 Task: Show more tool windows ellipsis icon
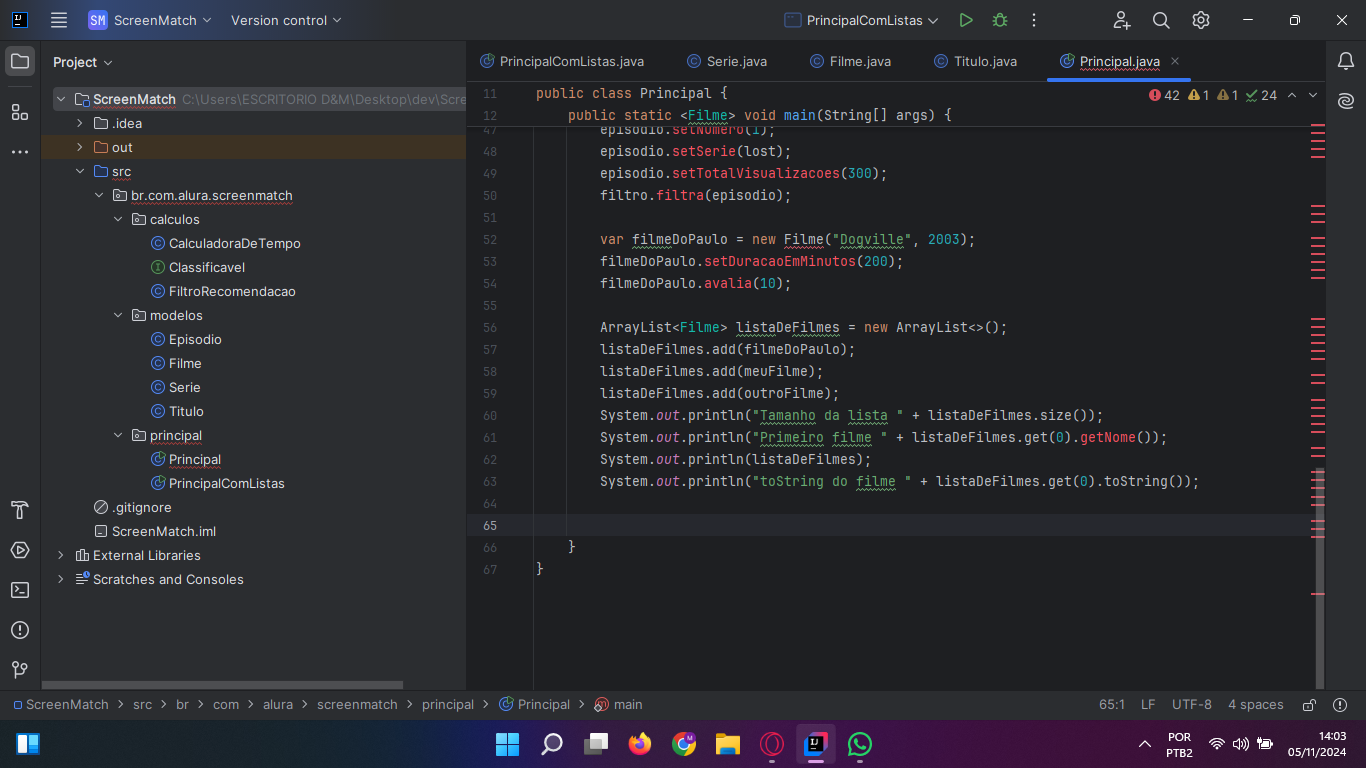20,152
